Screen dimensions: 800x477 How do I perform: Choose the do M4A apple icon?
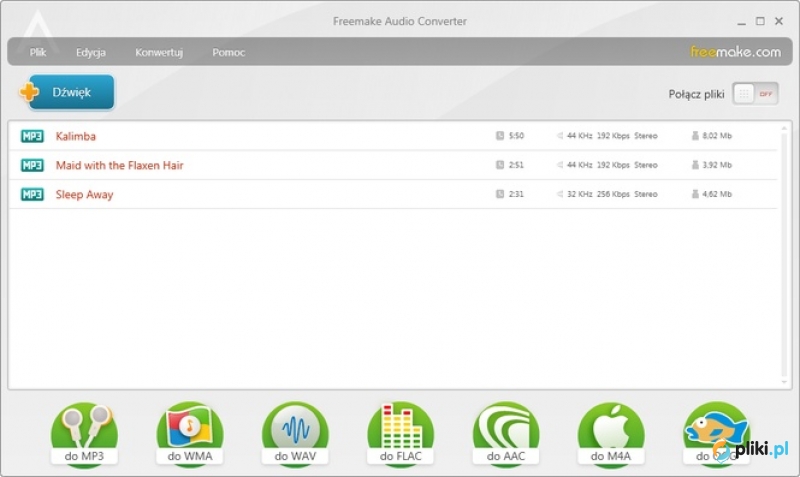point(611,434)
